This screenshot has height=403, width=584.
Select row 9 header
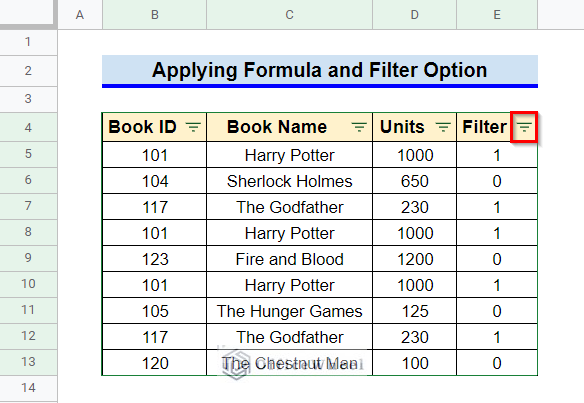point(28,258)
